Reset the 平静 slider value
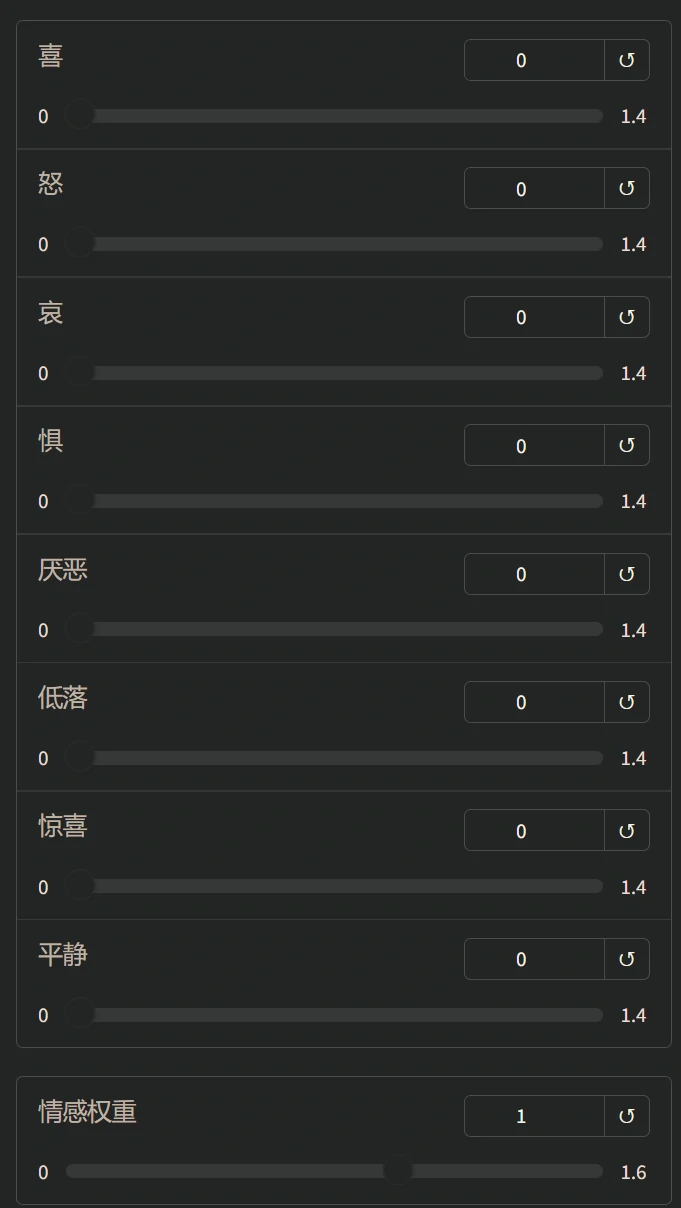The width and height of the screenshot is (681, 1208). click(x=627, y=959)
